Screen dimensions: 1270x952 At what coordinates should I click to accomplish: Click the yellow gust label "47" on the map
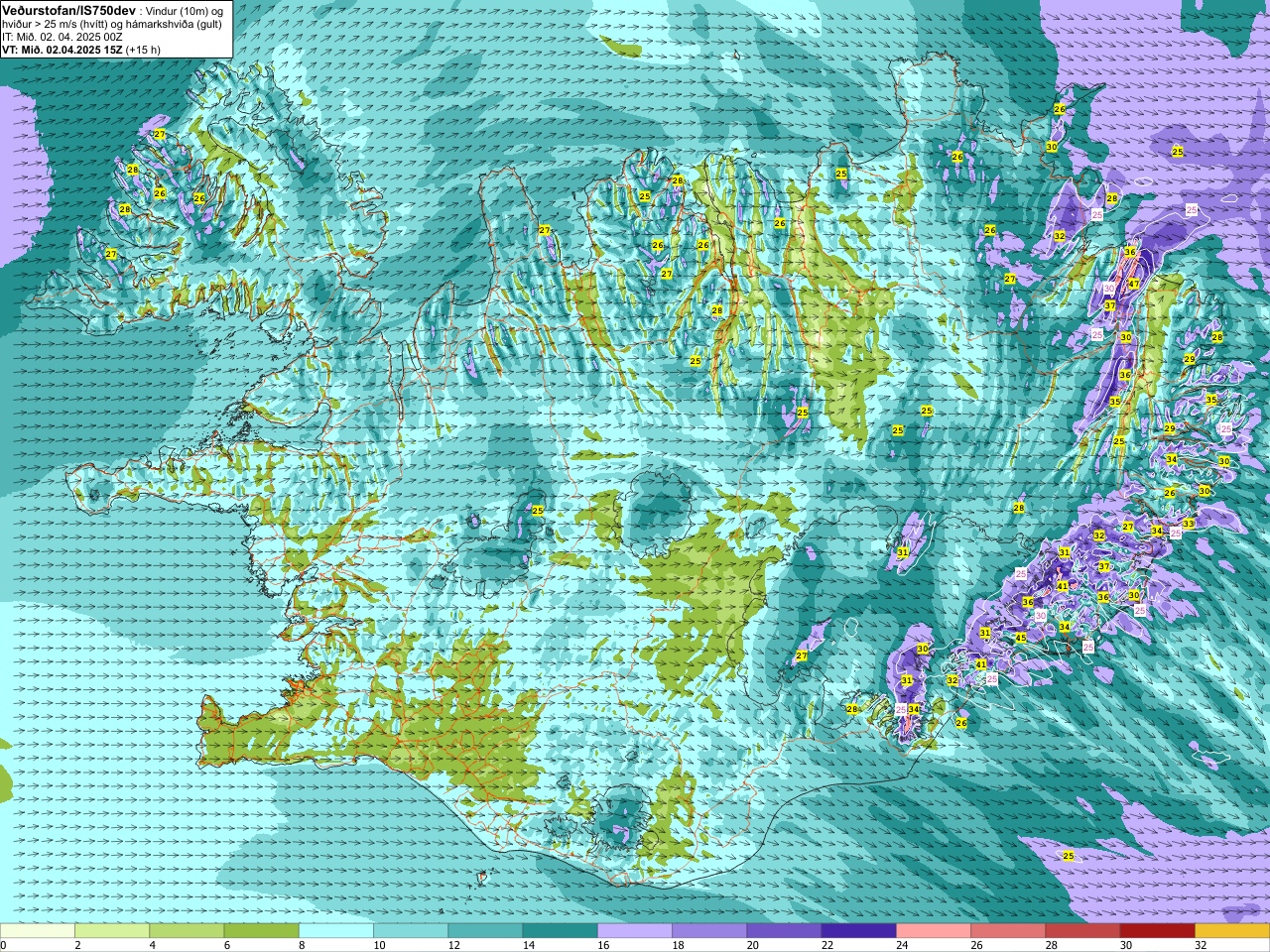pyautogui.click(x=1134, y=284)
